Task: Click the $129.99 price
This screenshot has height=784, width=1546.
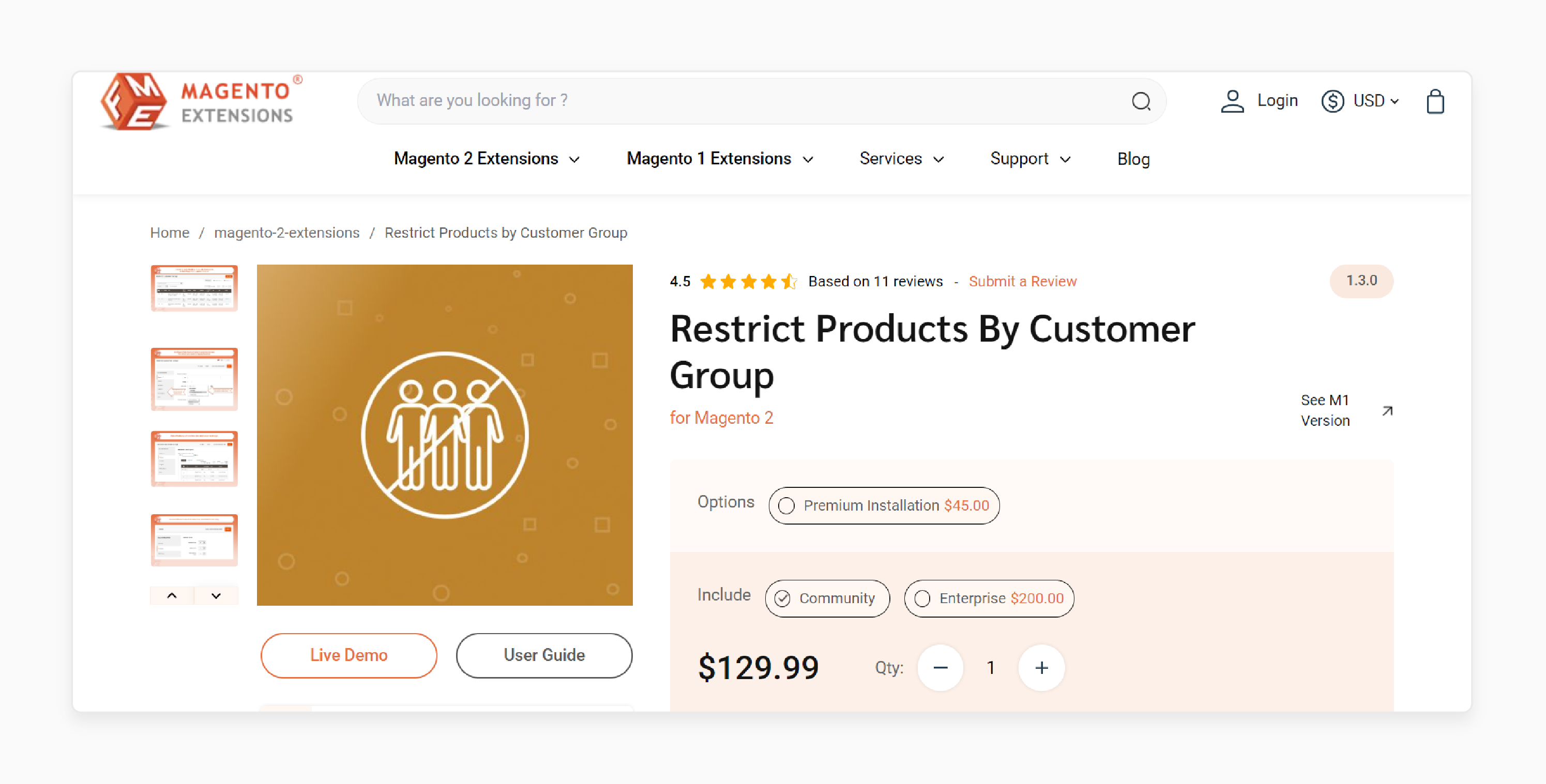Action: pos(759,668)
